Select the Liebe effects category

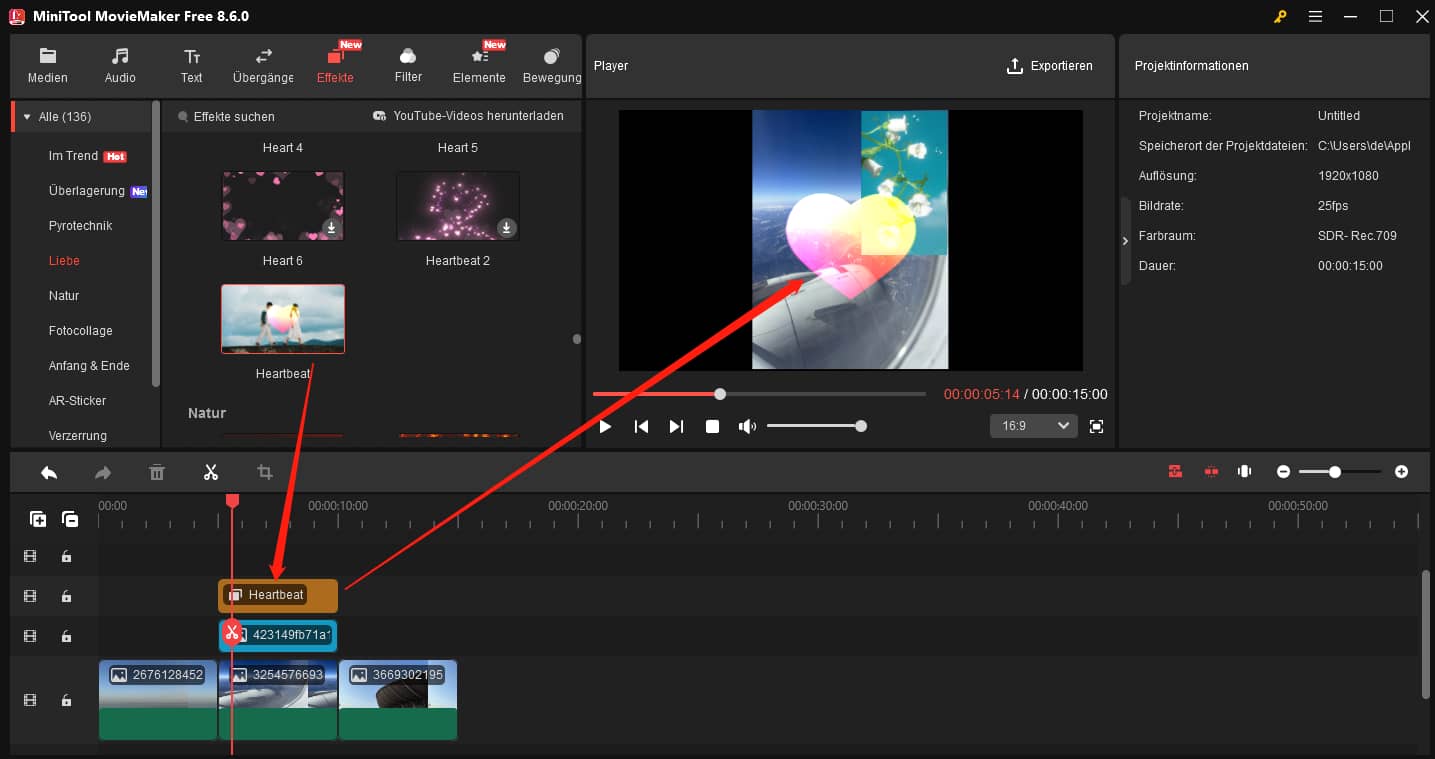(63, 260)
